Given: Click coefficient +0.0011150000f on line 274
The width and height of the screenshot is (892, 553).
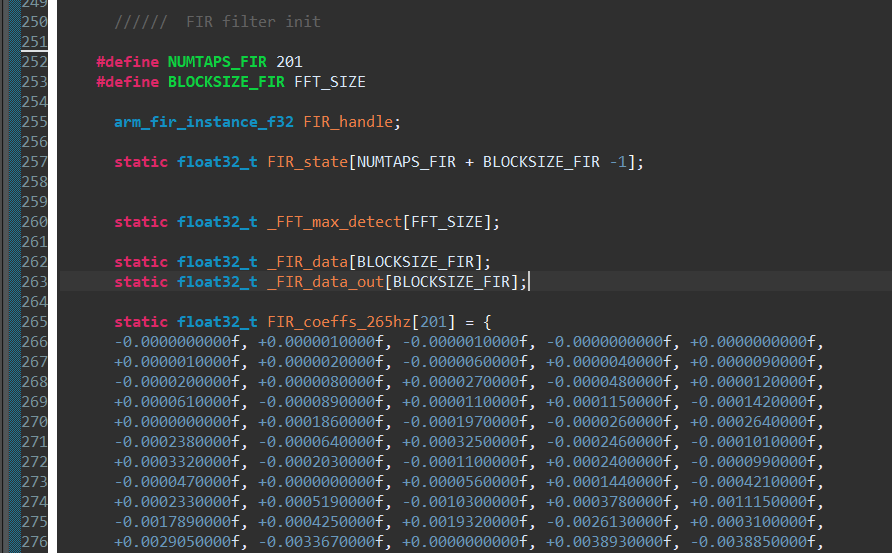Looking at the screenshot, I should coord(753,502).
